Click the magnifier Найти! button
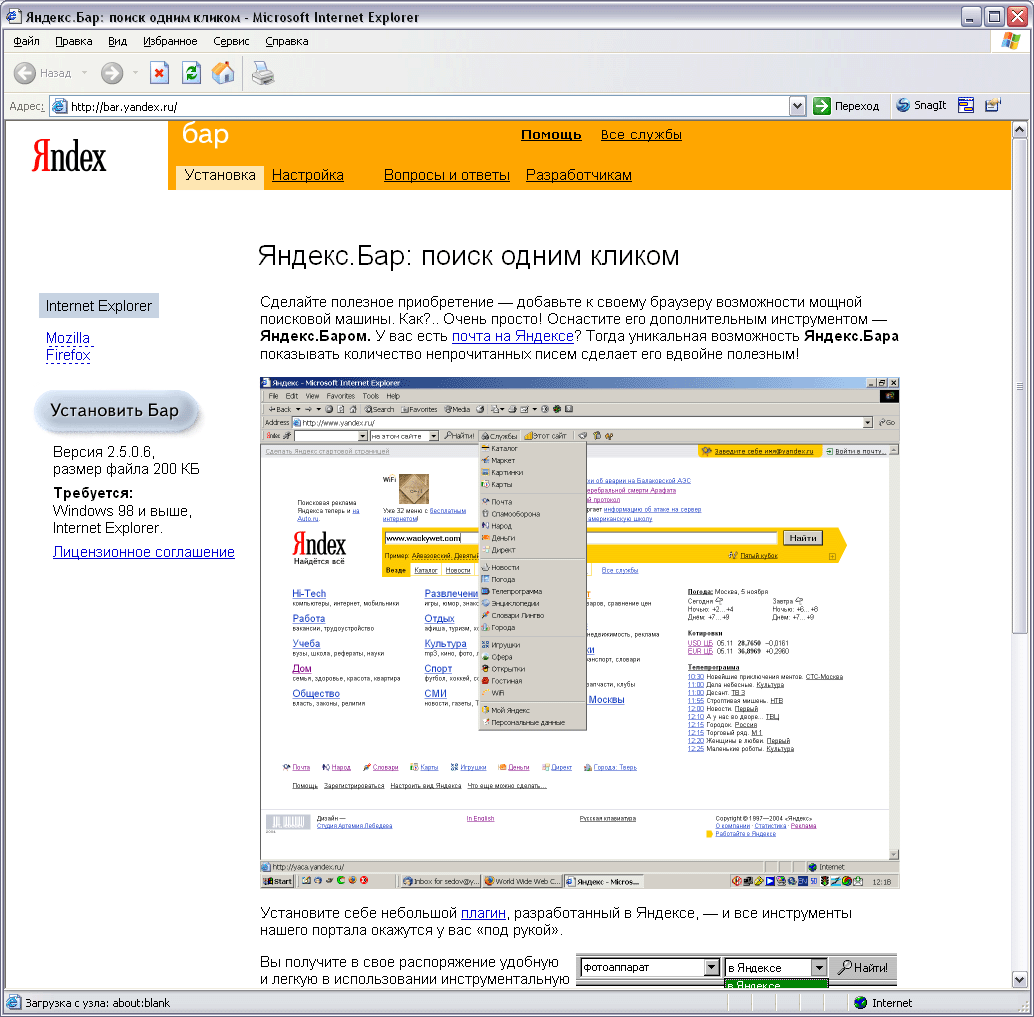Viewport: 1034px width, 1017px height. click(x=863, y=968)
